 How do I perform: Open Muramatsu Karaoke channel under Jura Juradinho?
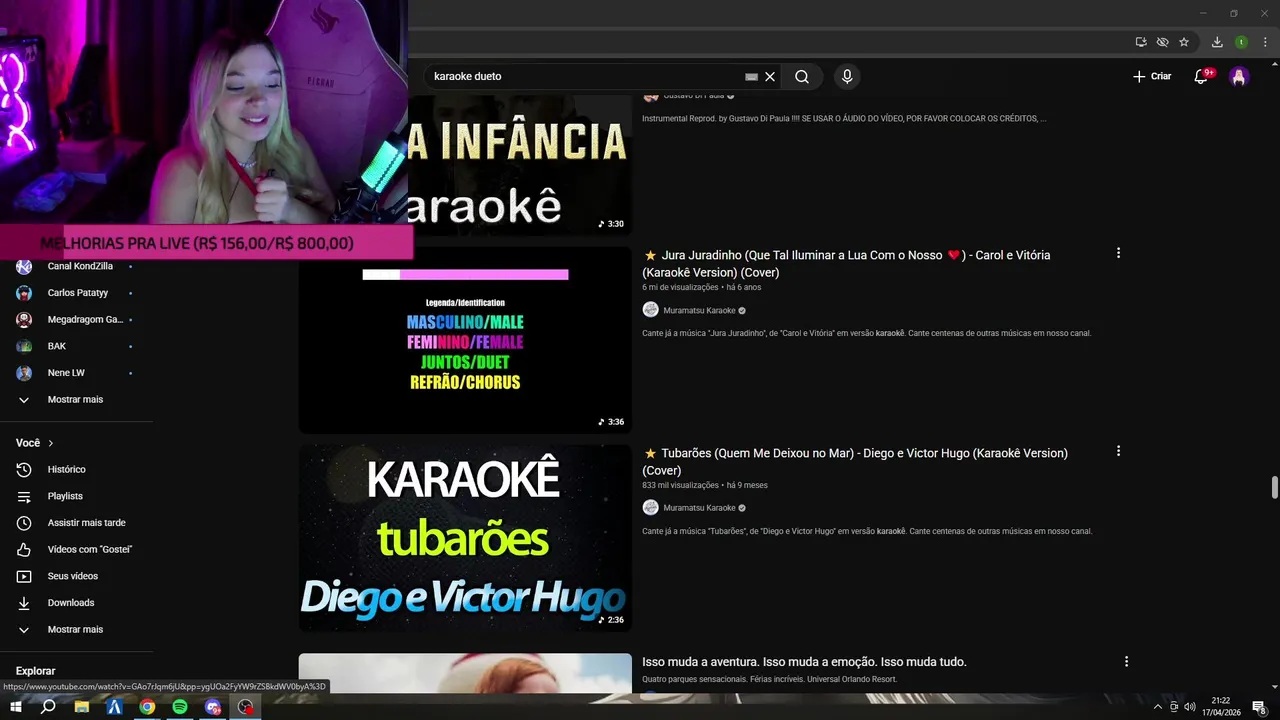(x=699, y=310)
